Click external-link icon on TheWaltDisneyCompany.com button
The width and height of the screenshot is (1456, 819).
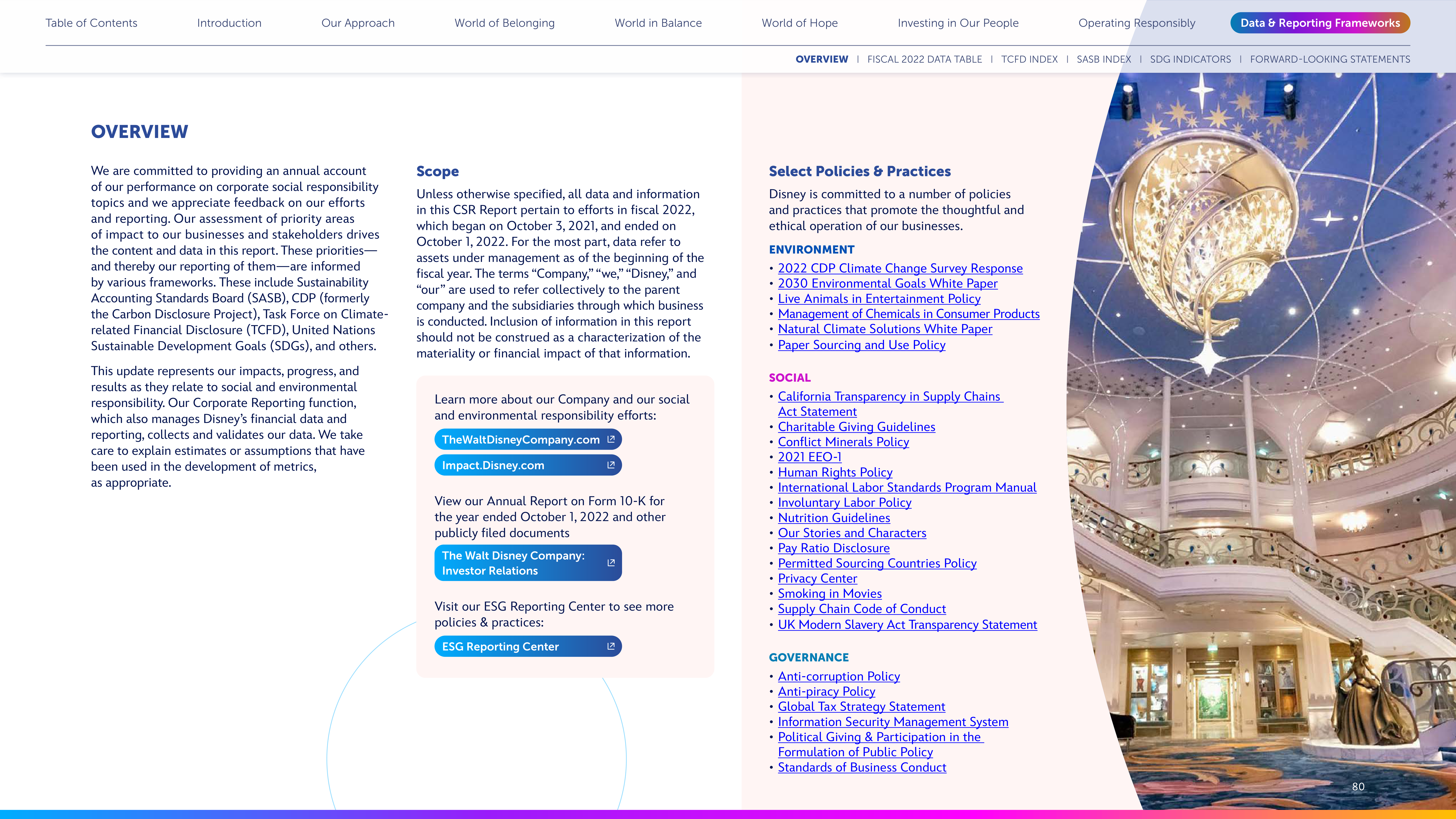(x=611, y=439)
